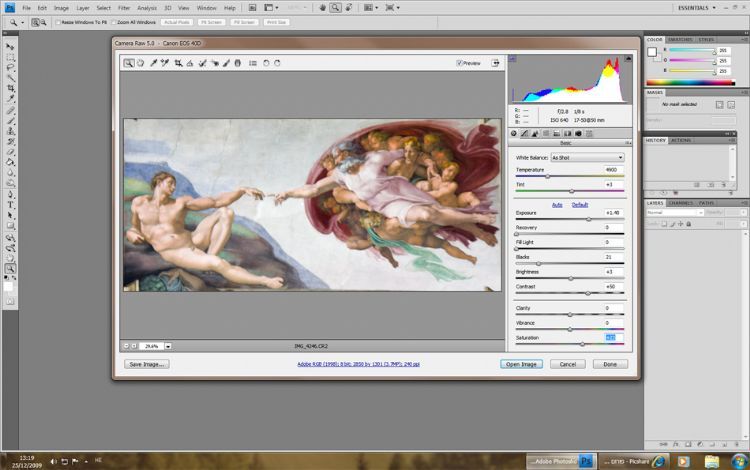Image resolution: width=750 pixels, height=470 pixels.
Task: Open the White Balance dropdown
Action: (x=586, y=158)
